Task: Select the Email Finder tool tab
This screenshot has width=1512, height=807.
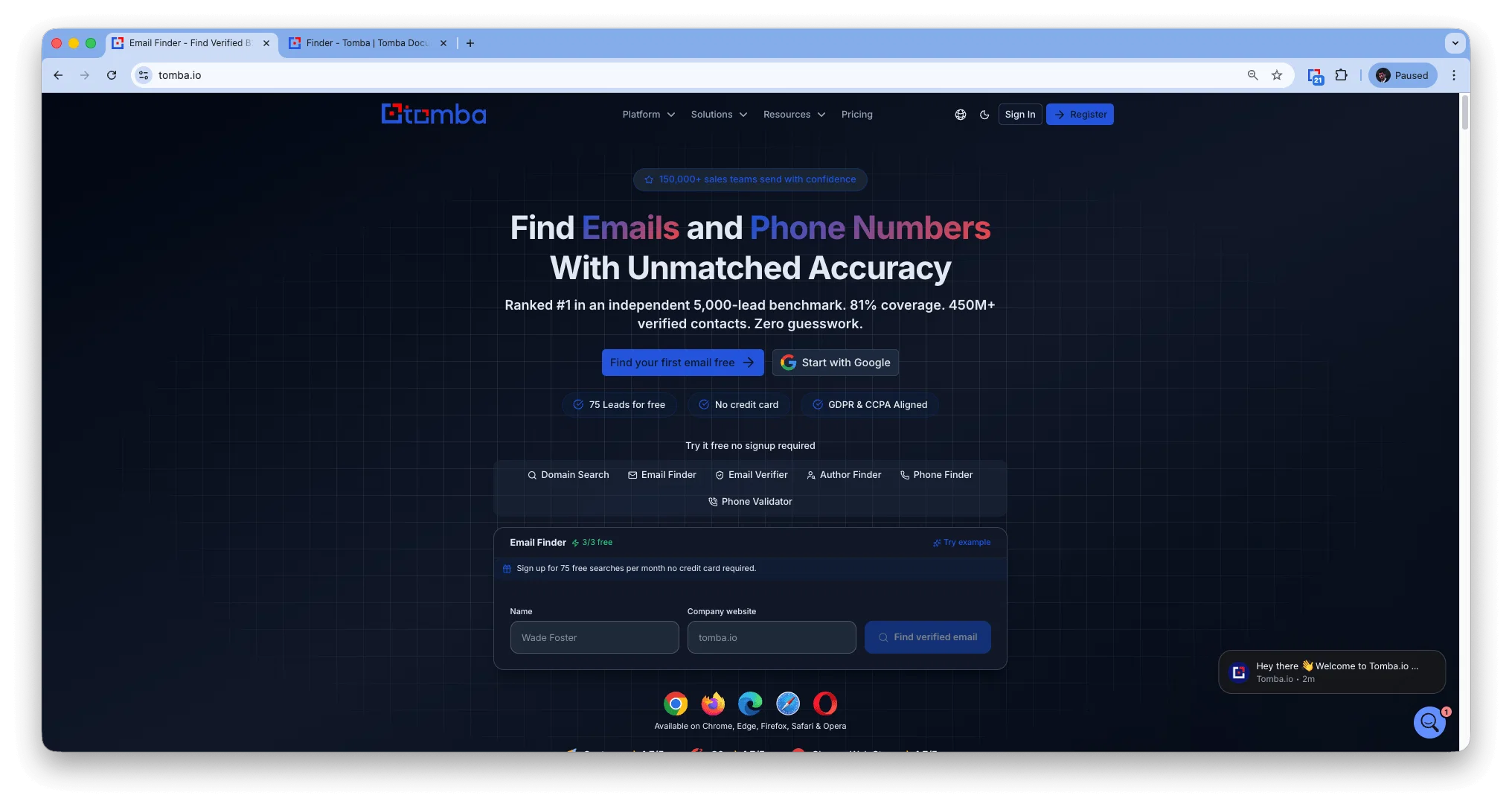Action: (x=662, y=475)
